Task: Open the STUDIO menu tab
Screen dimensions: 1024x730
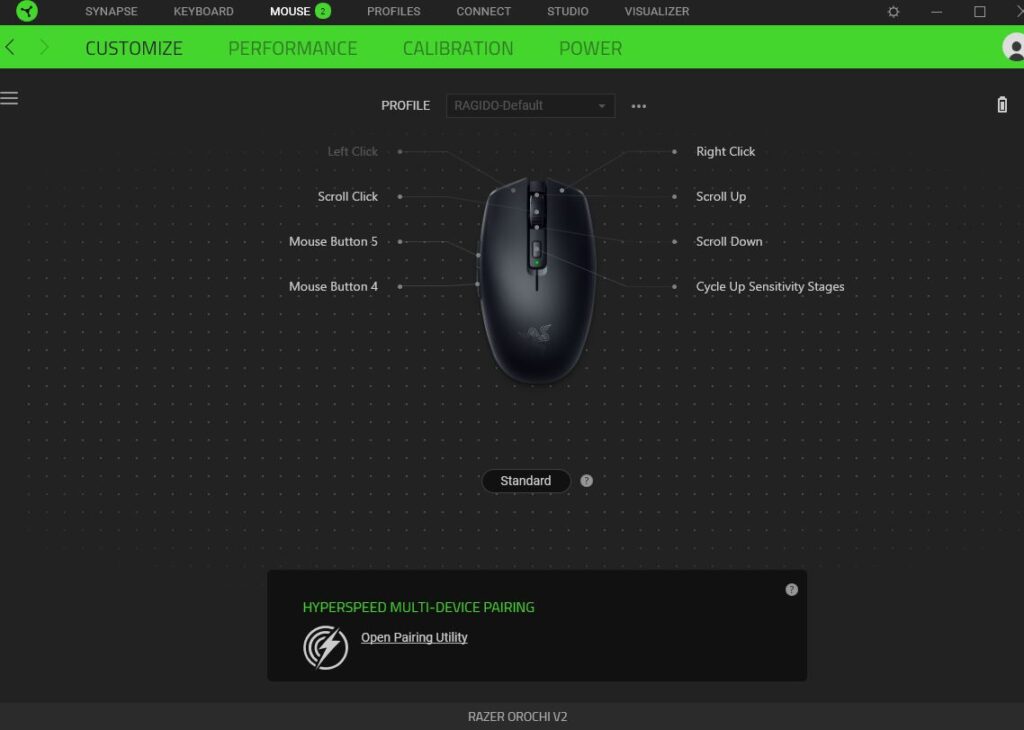Action: 568,12
